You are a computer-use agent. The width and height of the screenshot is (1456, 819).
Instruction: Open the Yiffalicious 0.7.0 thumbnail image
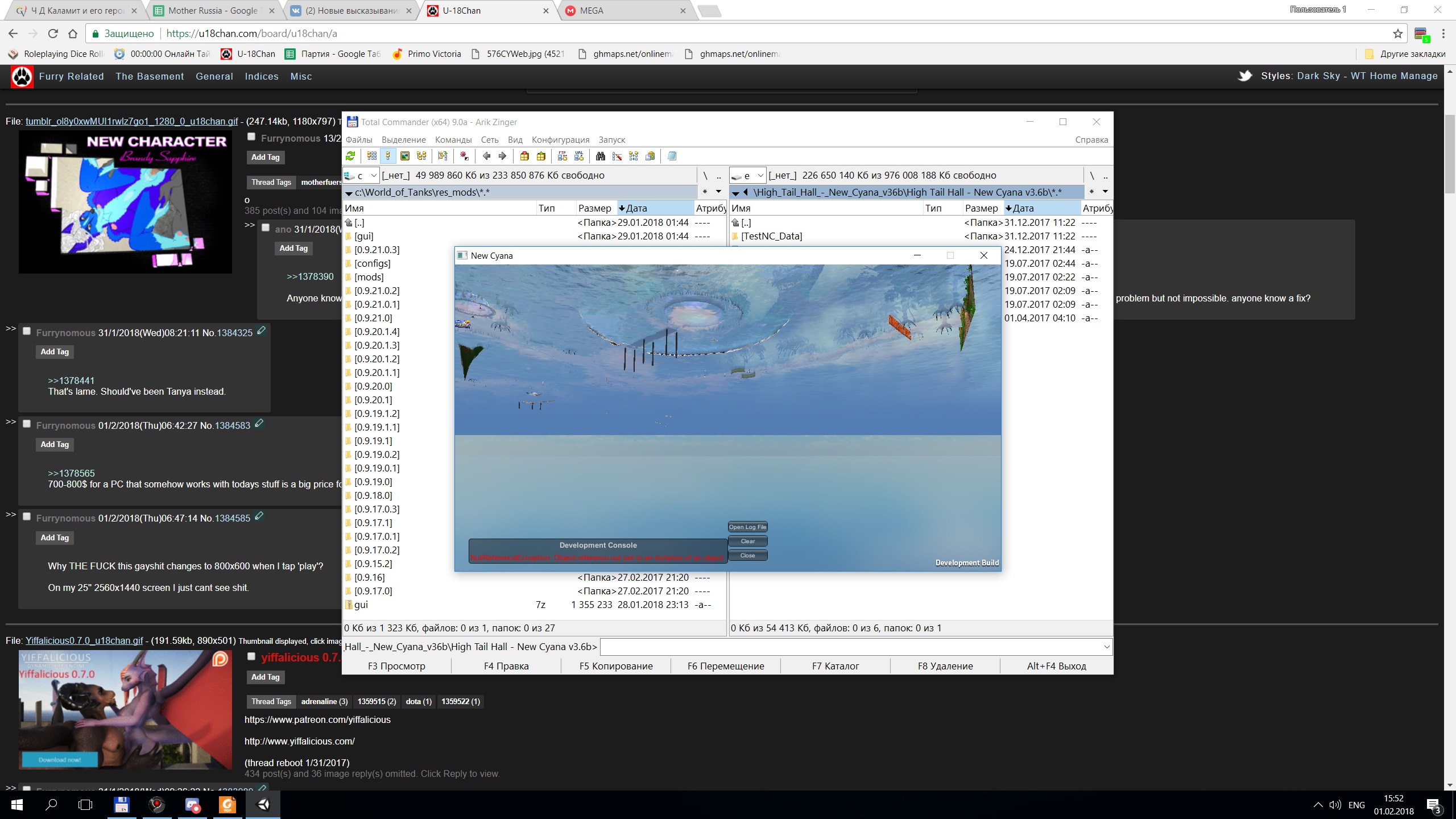click(125, 710)
